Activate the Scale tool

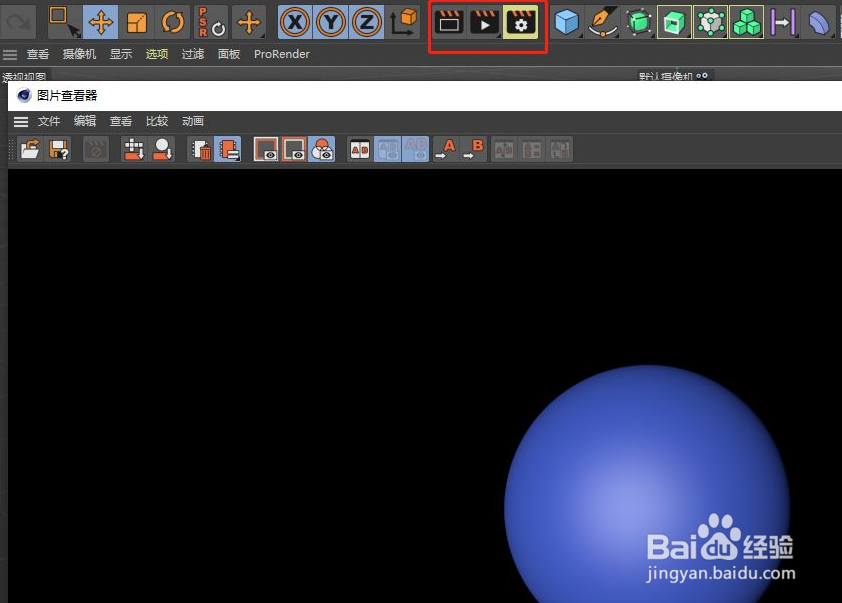pos(136,22)
